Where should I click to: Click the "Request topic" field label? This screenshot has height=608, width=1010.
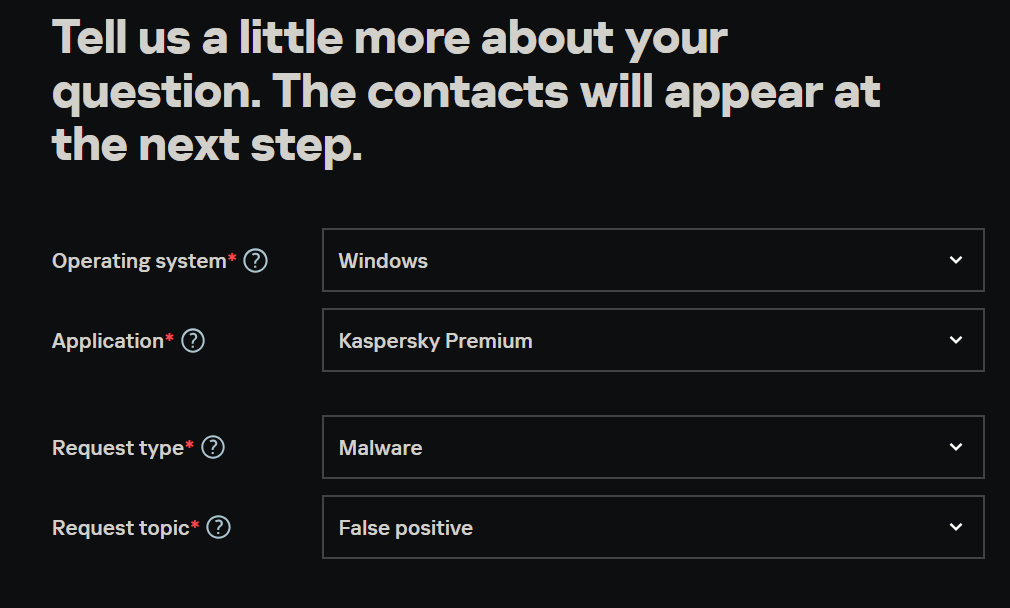point(120,528)
